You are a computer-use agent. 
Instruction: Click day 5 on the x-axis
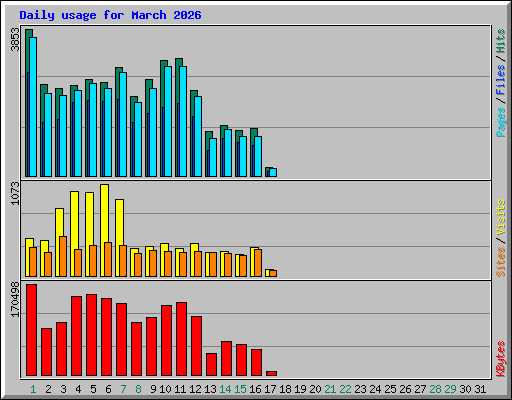(x=93, y=389)
